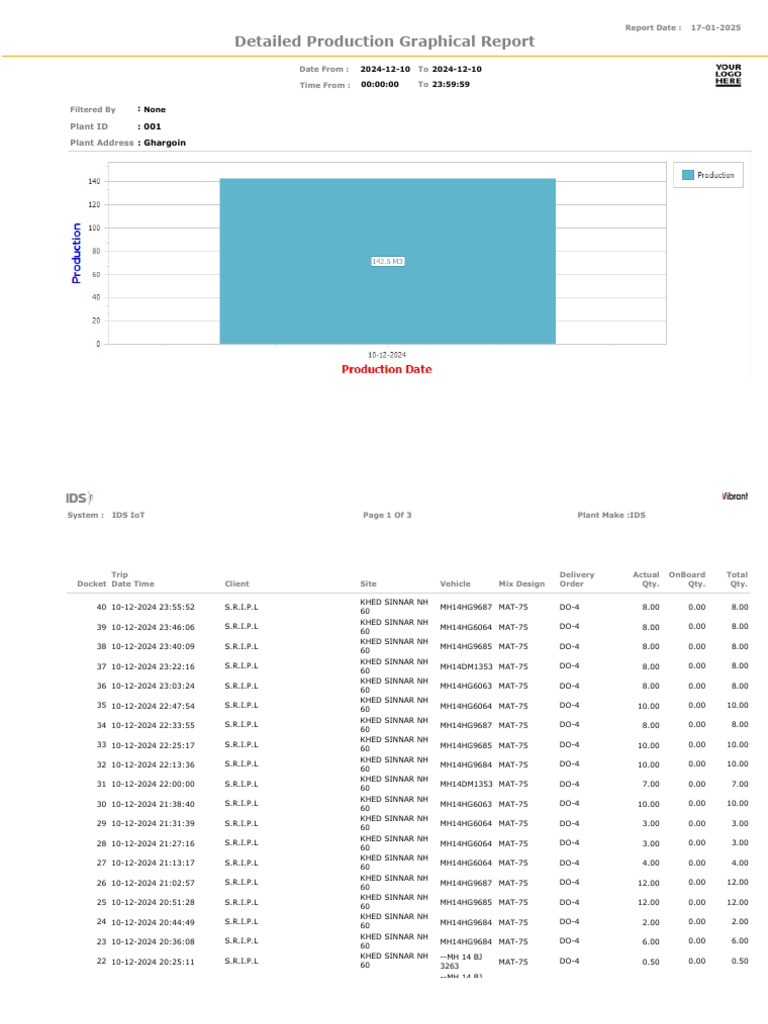Click the 10-12-2024 x-axis label
This screenshot has width=768, height=1024.
click(x=387, y=355)
